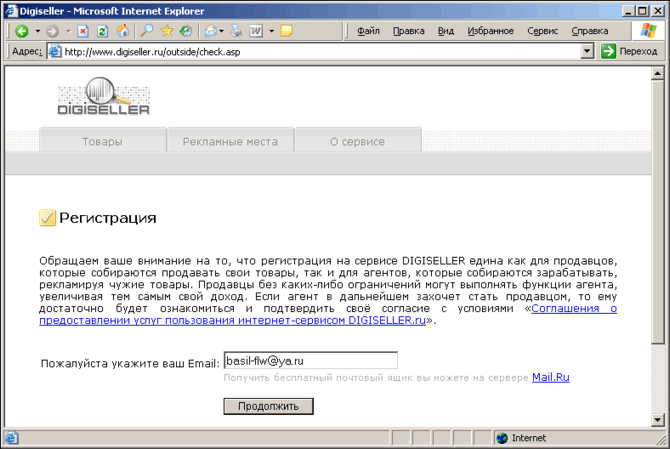This screenshot has height=449, width=670.
Task: Click the Refresh page icon
Action: tap(102, 31)
